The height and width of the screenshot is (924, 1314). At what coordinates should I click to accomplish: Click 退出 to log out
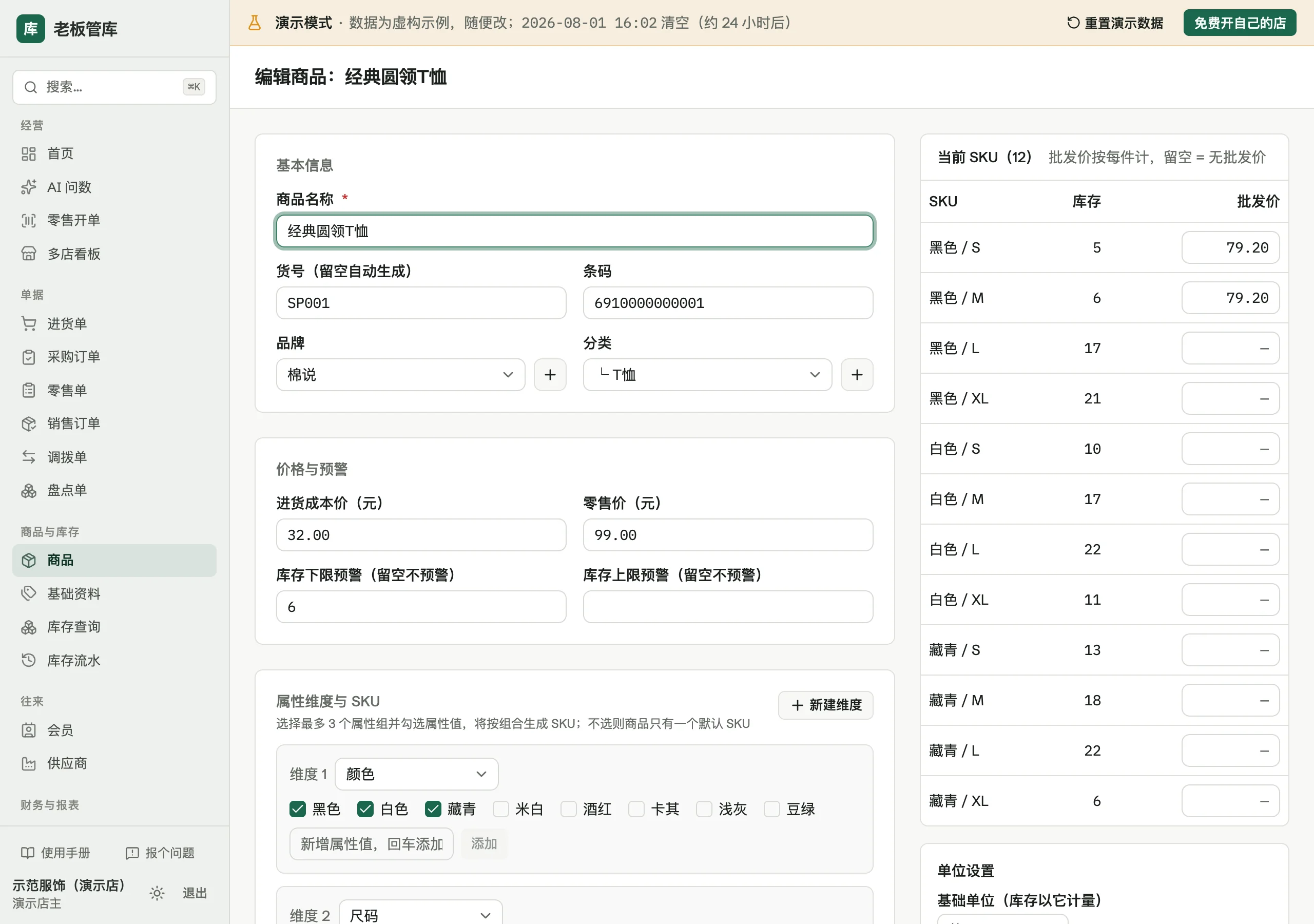coord(195,893)
